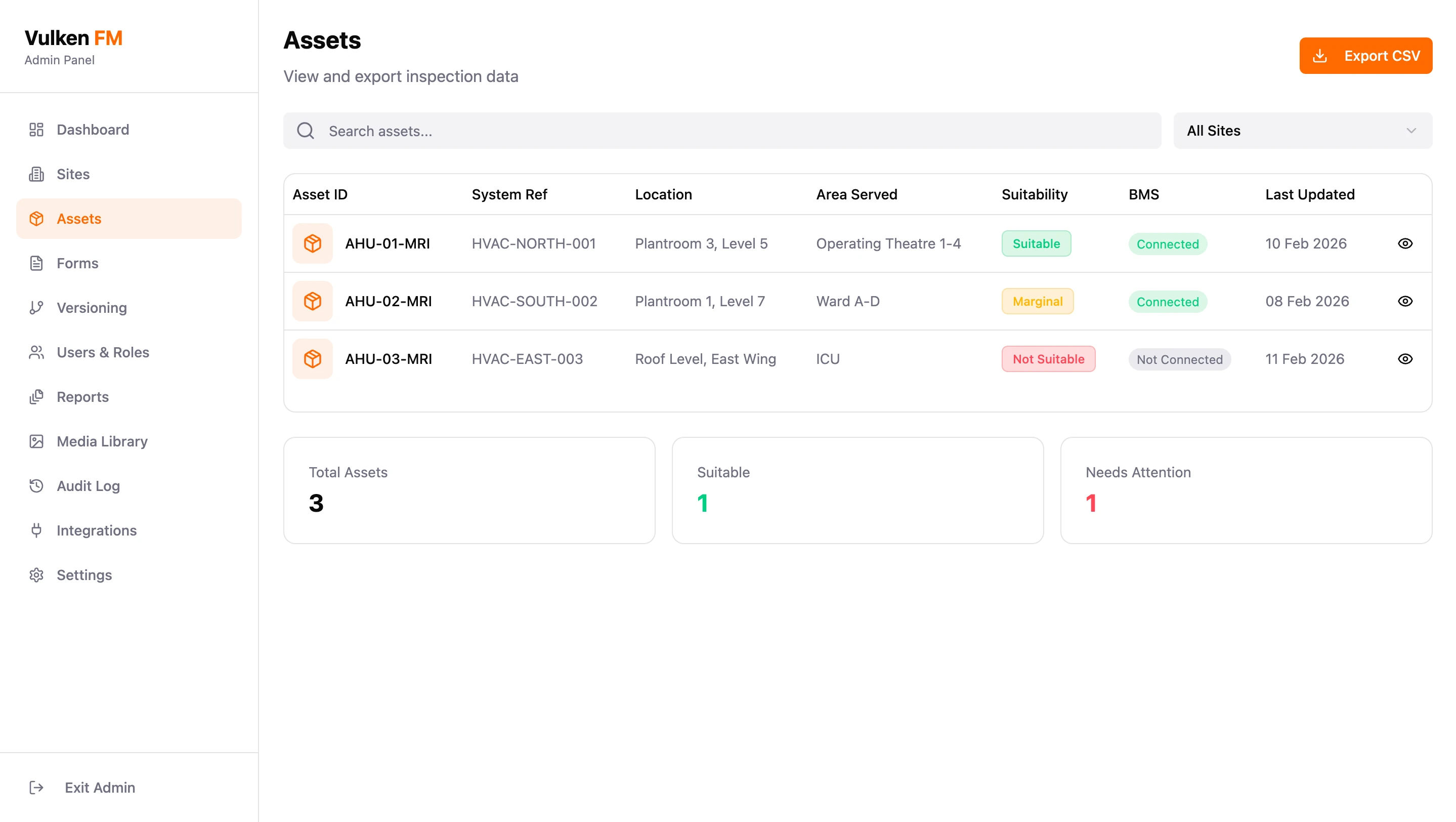Image resolution: width=1456 pixels, height=822 pixels.
Task: Focus the Search assets input field
Action: (x=735, y=131)
